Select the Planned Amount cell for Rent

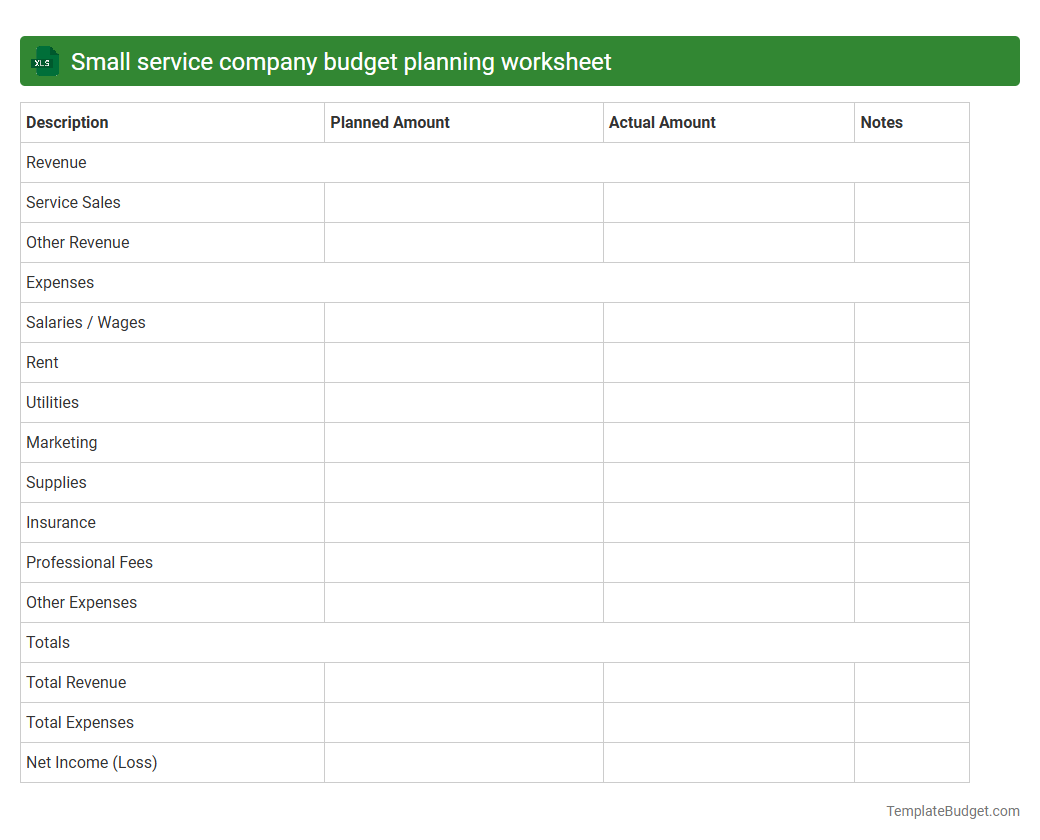463,362
